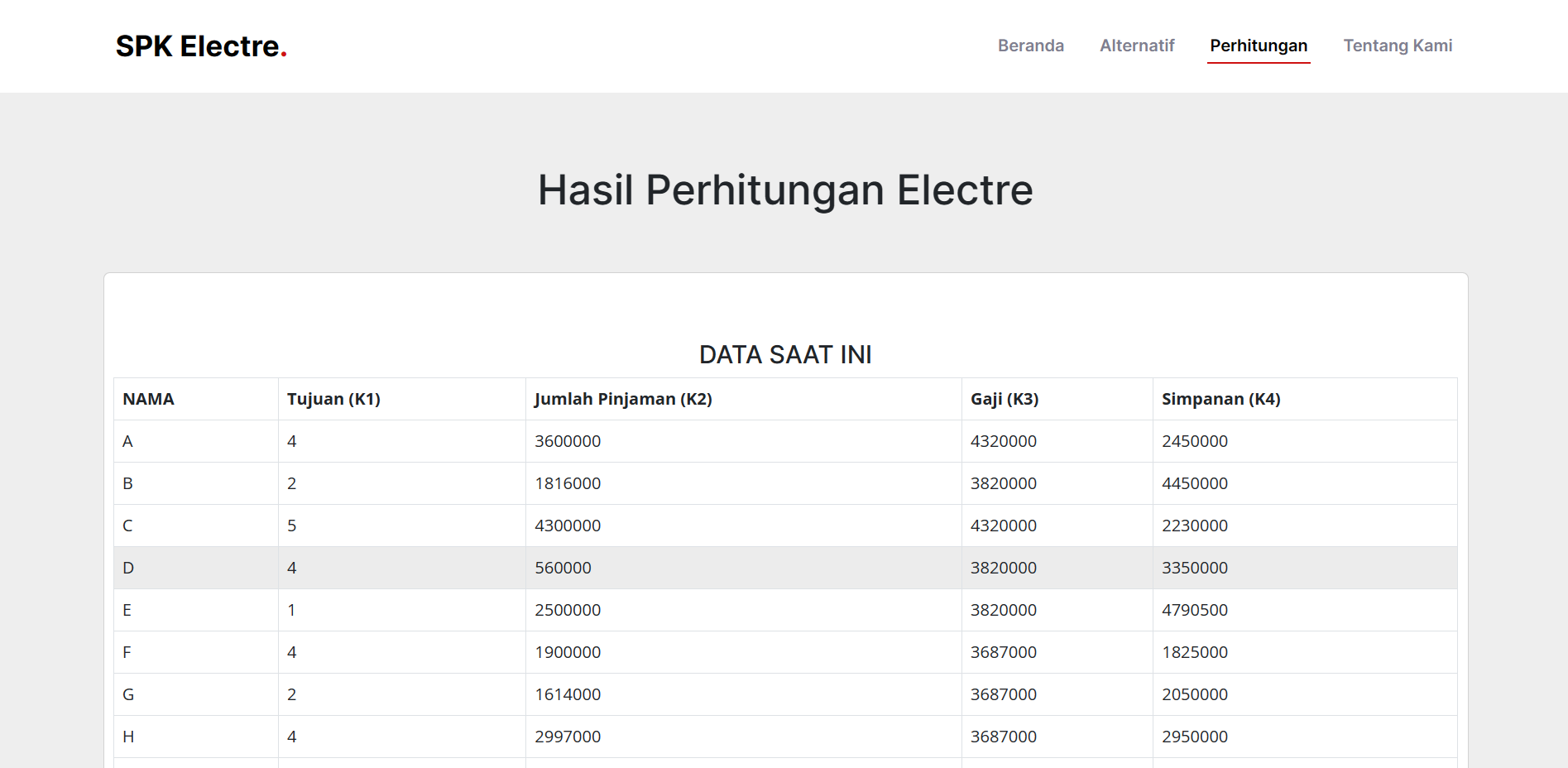This screenshot has height=768, width=1568.
Task: Select the NAMA column header
Action: pos(148,399)
